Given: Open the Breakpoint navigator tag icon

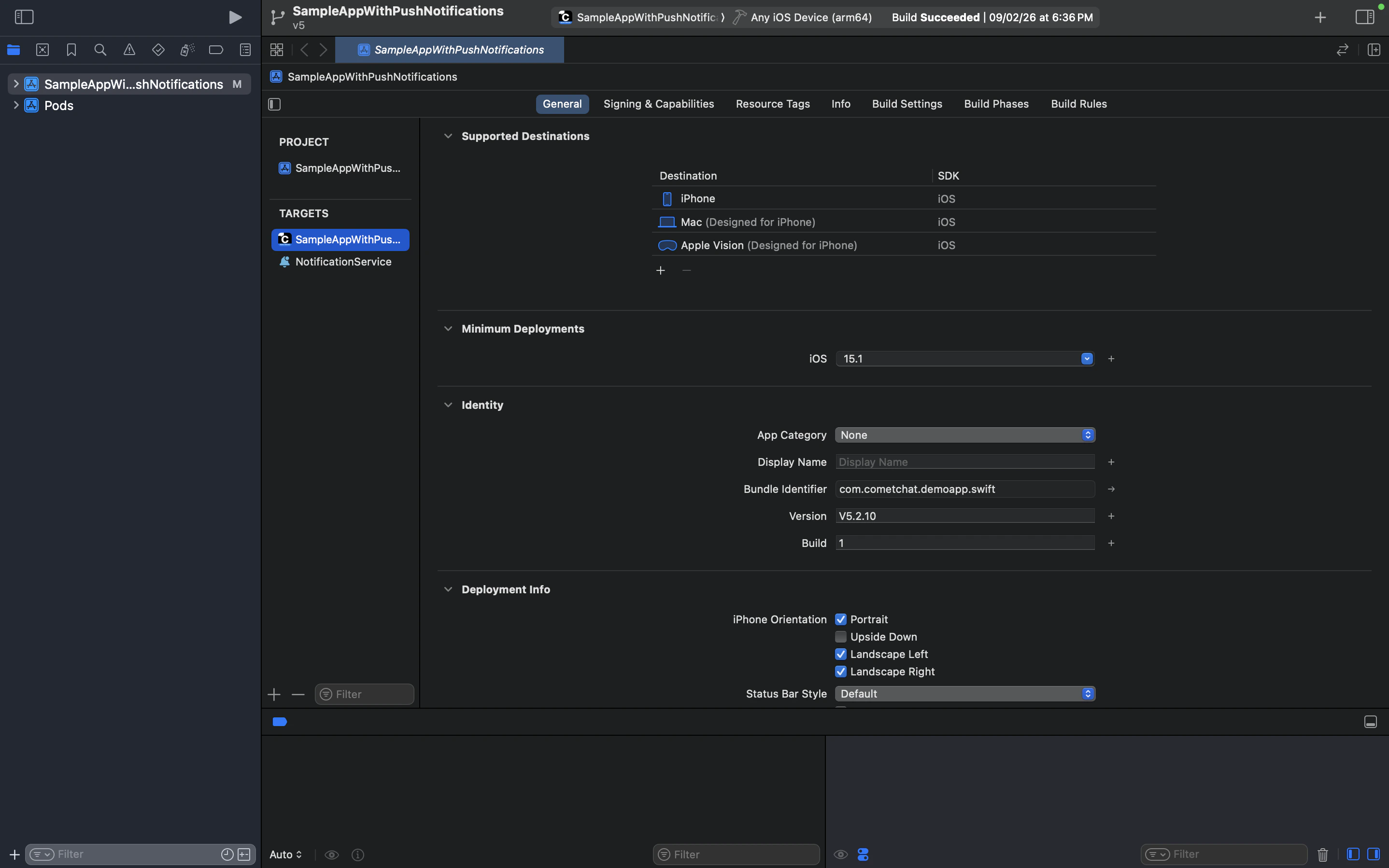Looking at the screenshot, I should [216, 49].
